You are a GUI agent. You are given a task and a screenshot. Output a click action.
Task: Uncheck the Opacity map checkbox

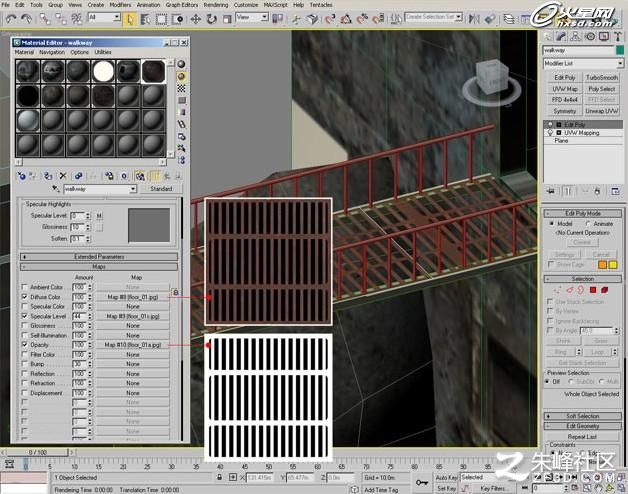(x=24, y=345)
